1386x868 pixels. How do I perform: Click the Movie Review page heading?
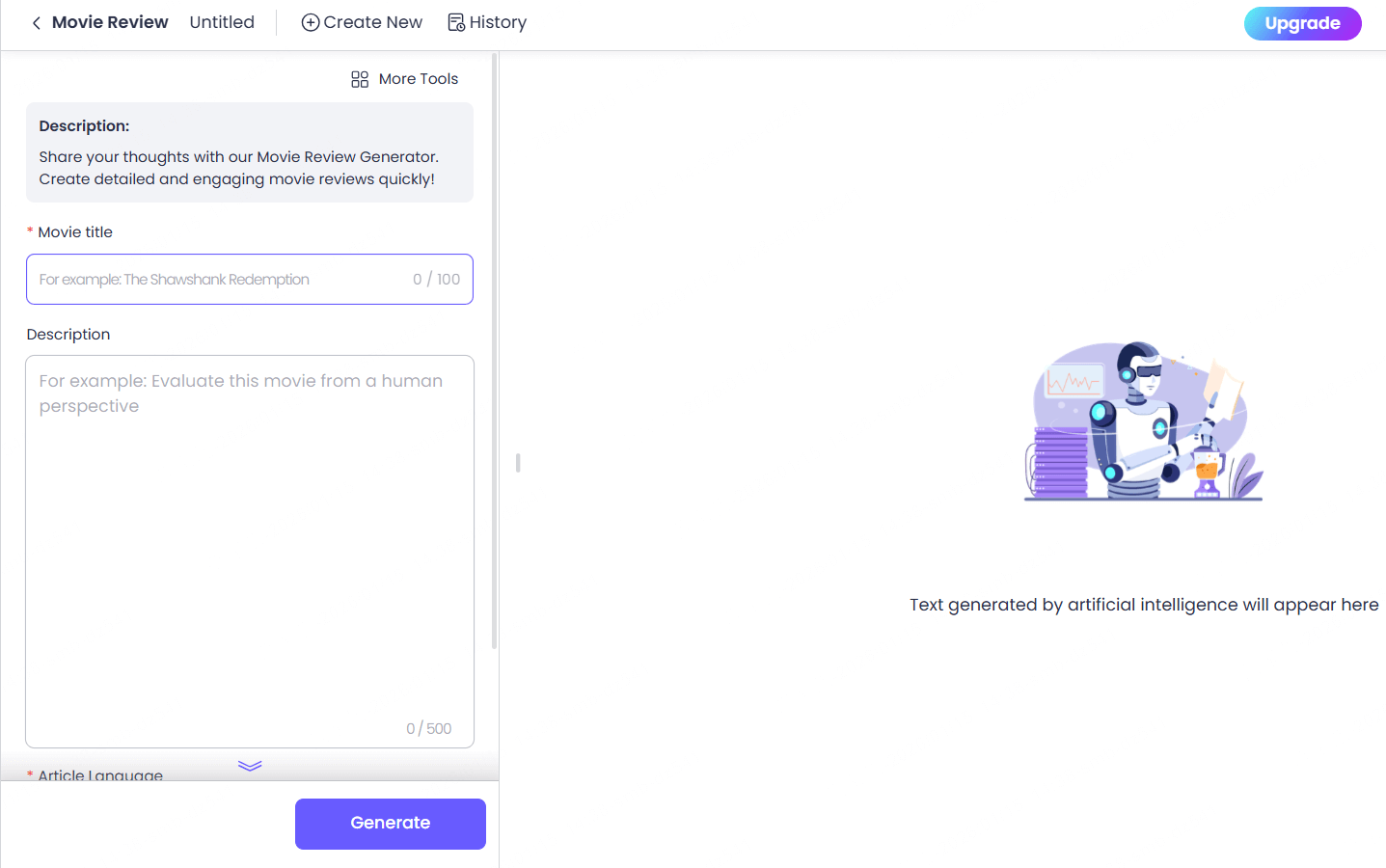[110, 22]
